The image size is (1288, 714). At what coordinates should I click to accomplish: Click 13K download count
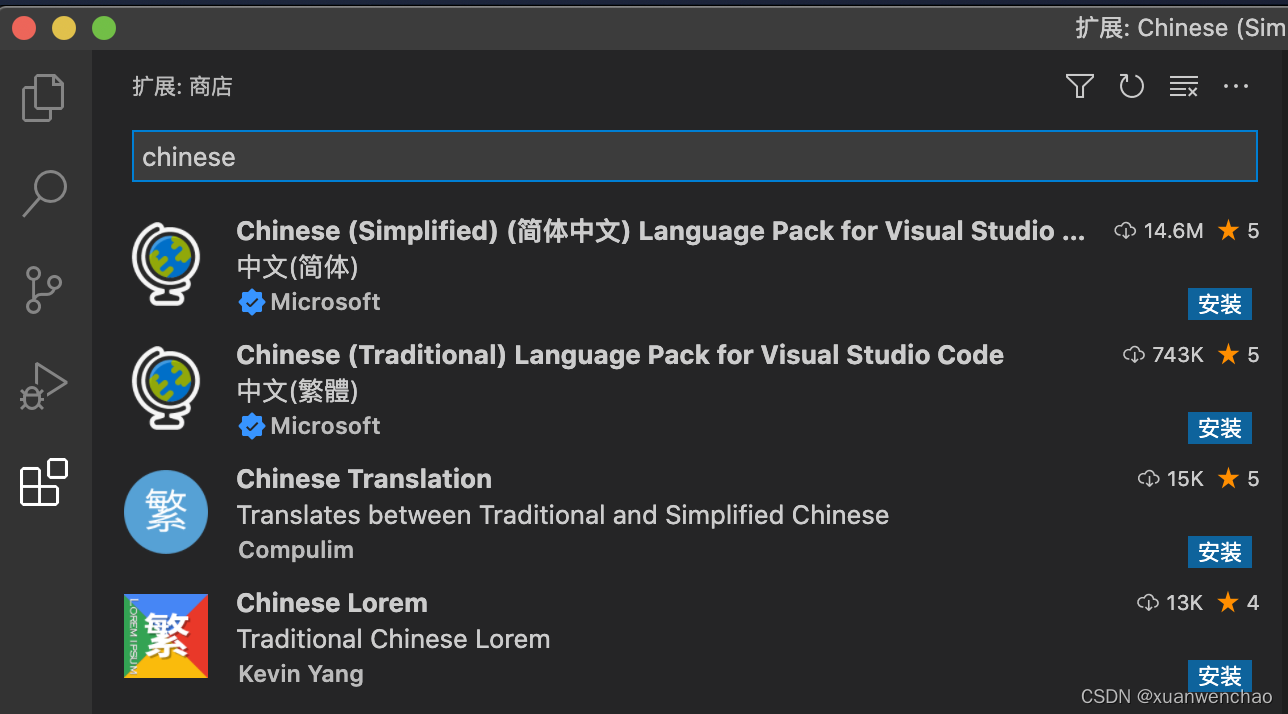tap(1171, 603)
